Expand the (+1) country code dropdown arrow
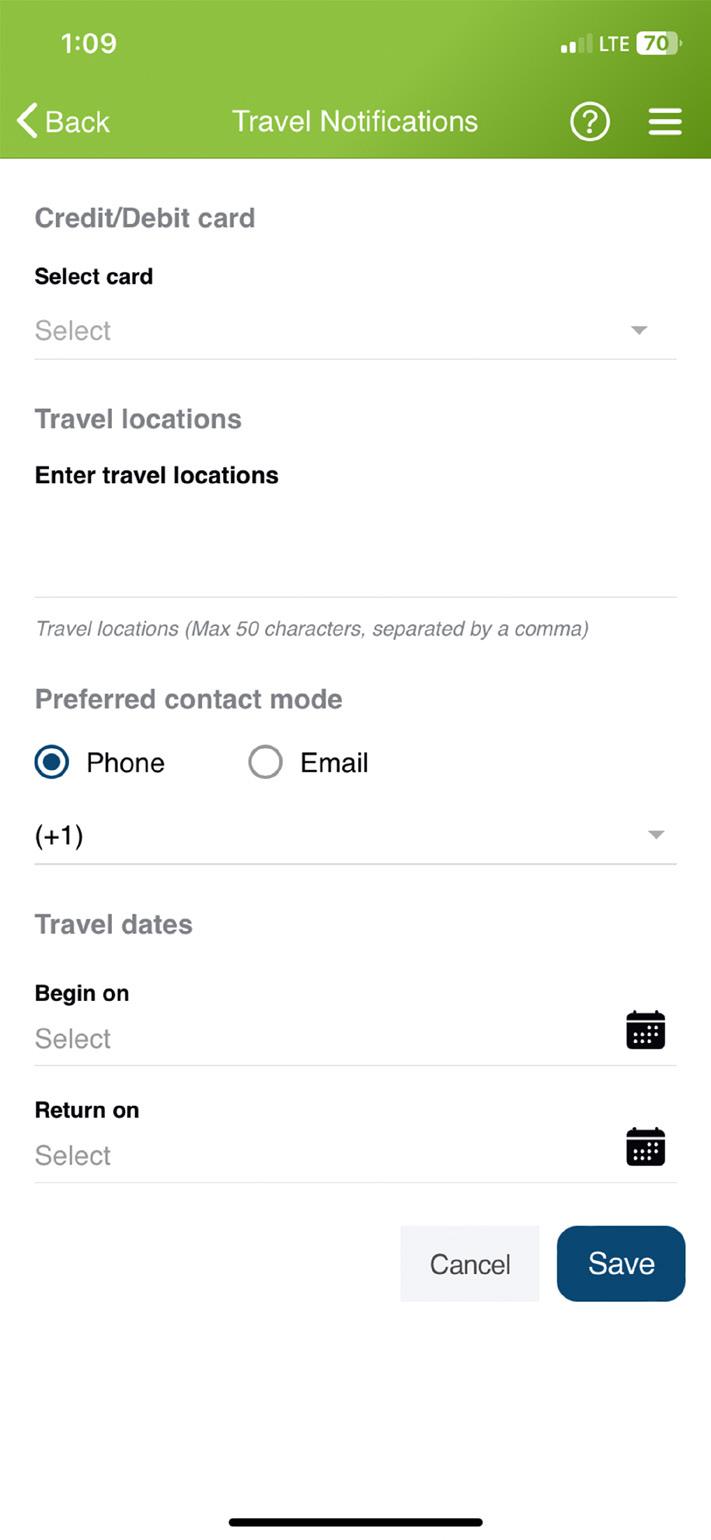This screenshot has height=1540, width=711. [656, 835]
